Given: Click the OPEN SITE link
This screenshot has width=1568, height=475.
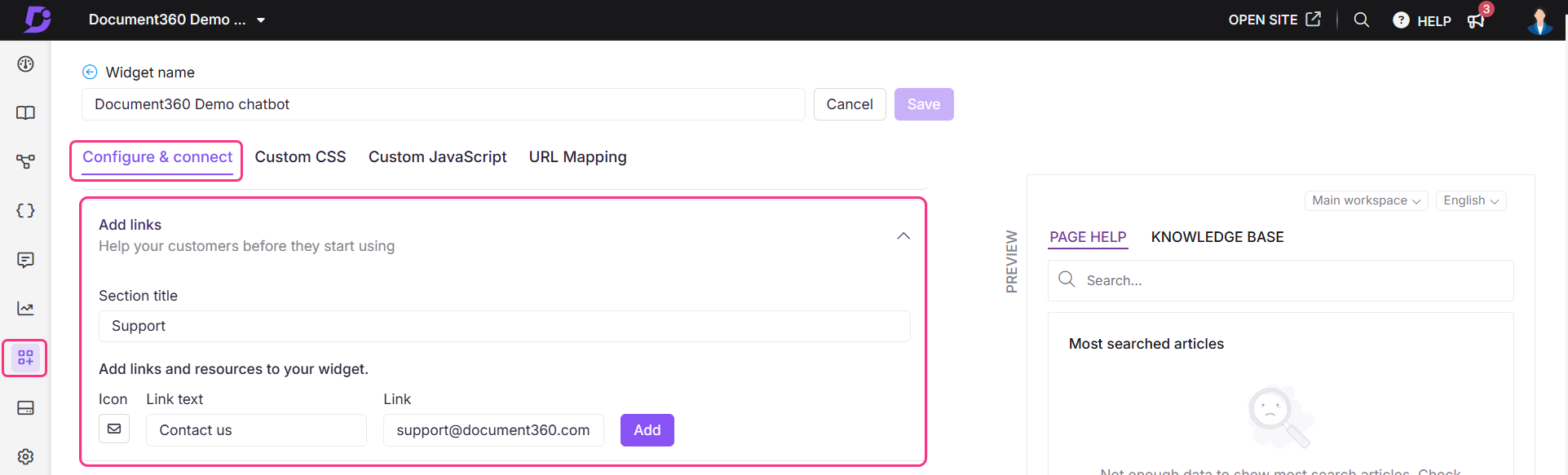Looking at the screenshot, I should (1263, 20).
